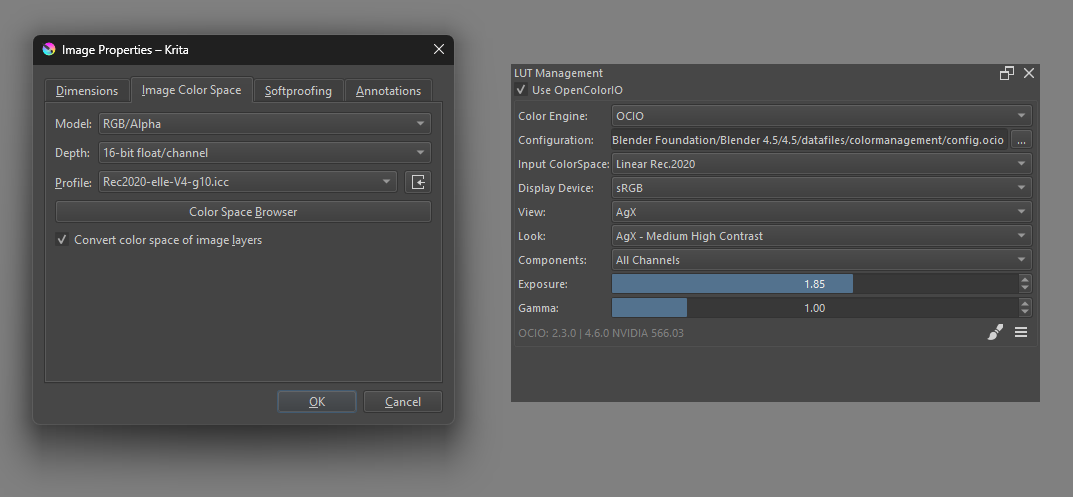Open the Dimensions tab

87,91
